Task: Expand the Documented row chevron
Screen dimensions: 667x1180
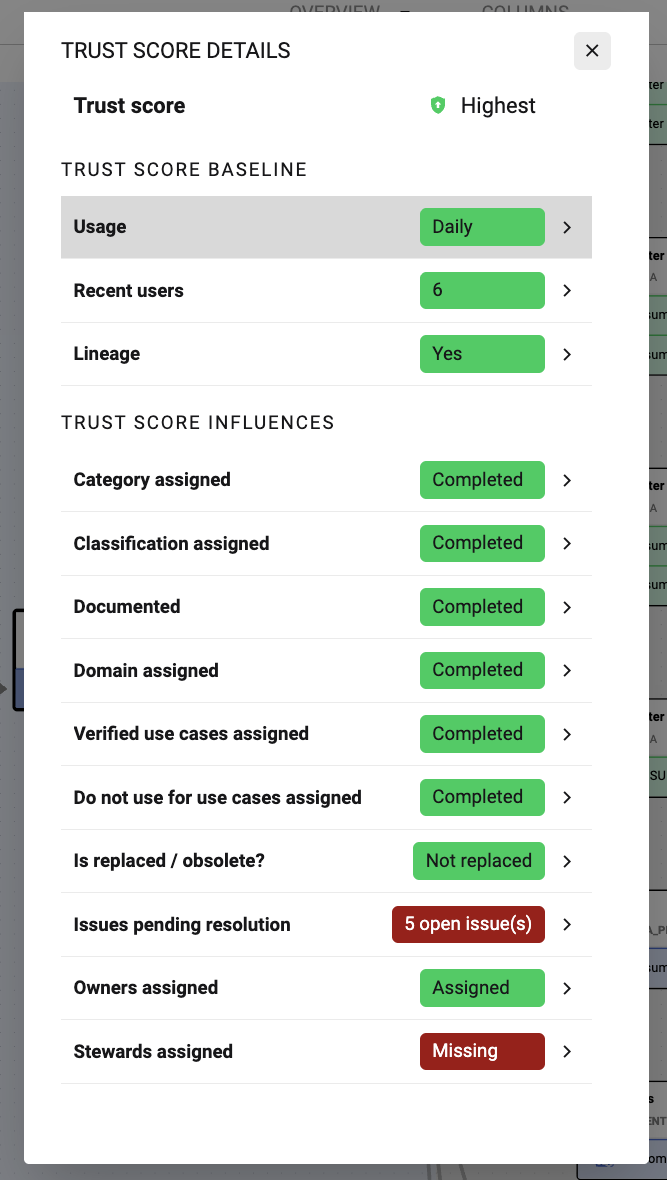Action: coord(567,607)
